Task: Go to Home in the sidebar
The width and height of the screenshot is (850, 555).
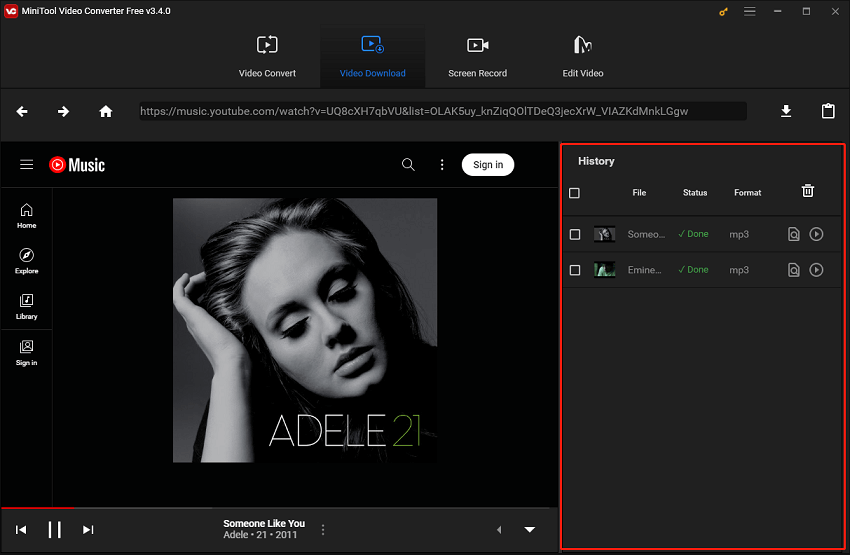Action: tap(27, 216)
